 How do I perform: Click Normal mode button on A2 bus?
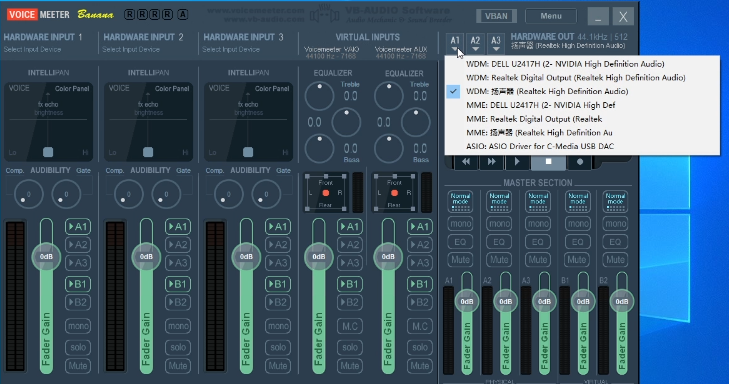point(499,202)
